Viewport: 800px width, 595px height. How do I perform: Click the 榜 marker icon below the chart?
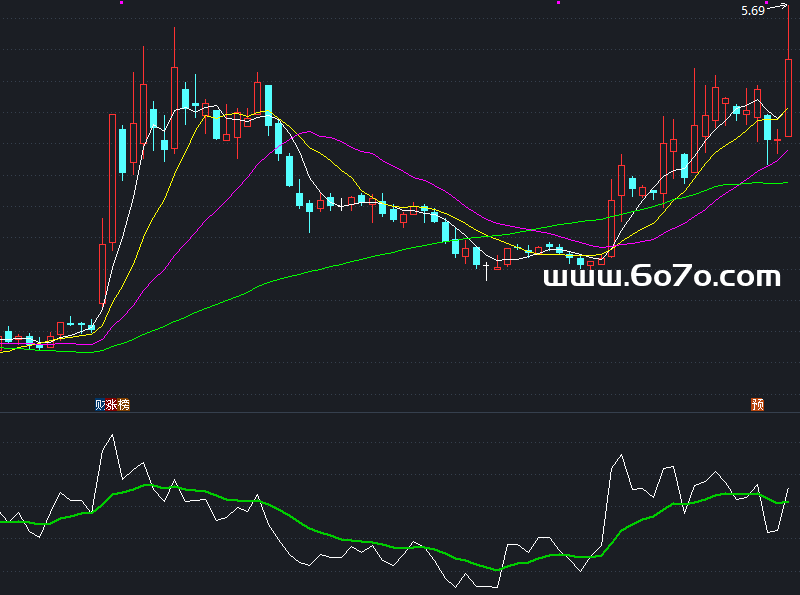(x=124, y=405)
